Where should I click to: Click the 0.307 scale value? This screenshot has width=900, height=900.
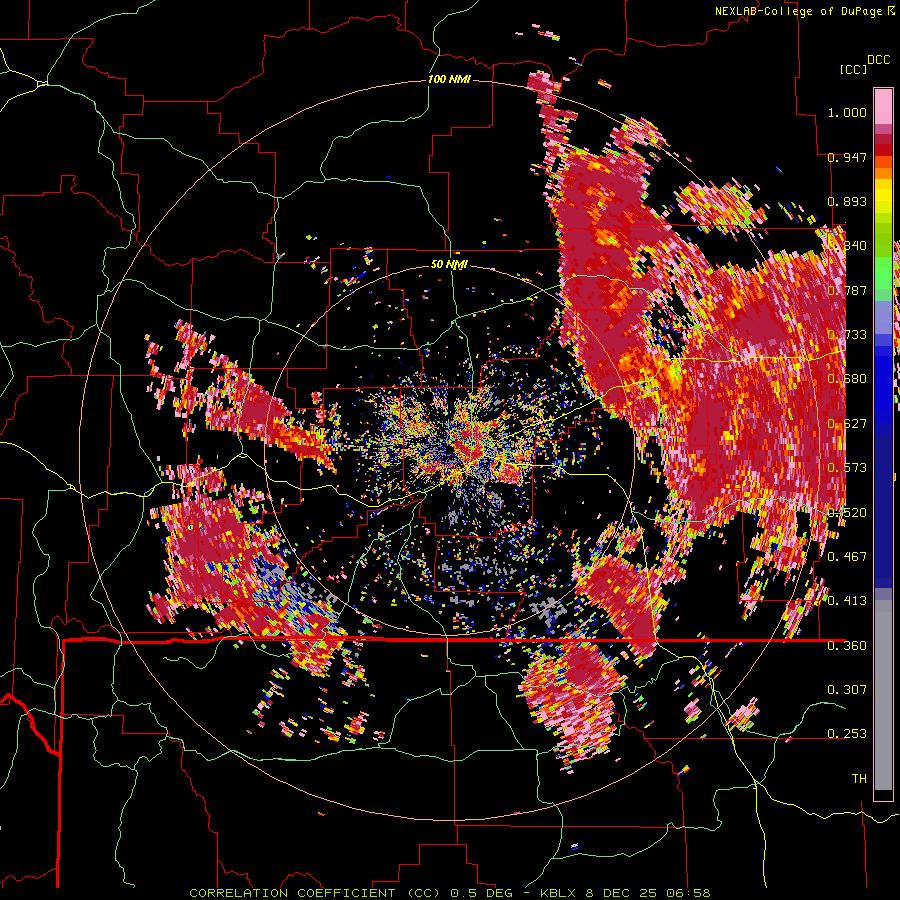pos(847,690)
